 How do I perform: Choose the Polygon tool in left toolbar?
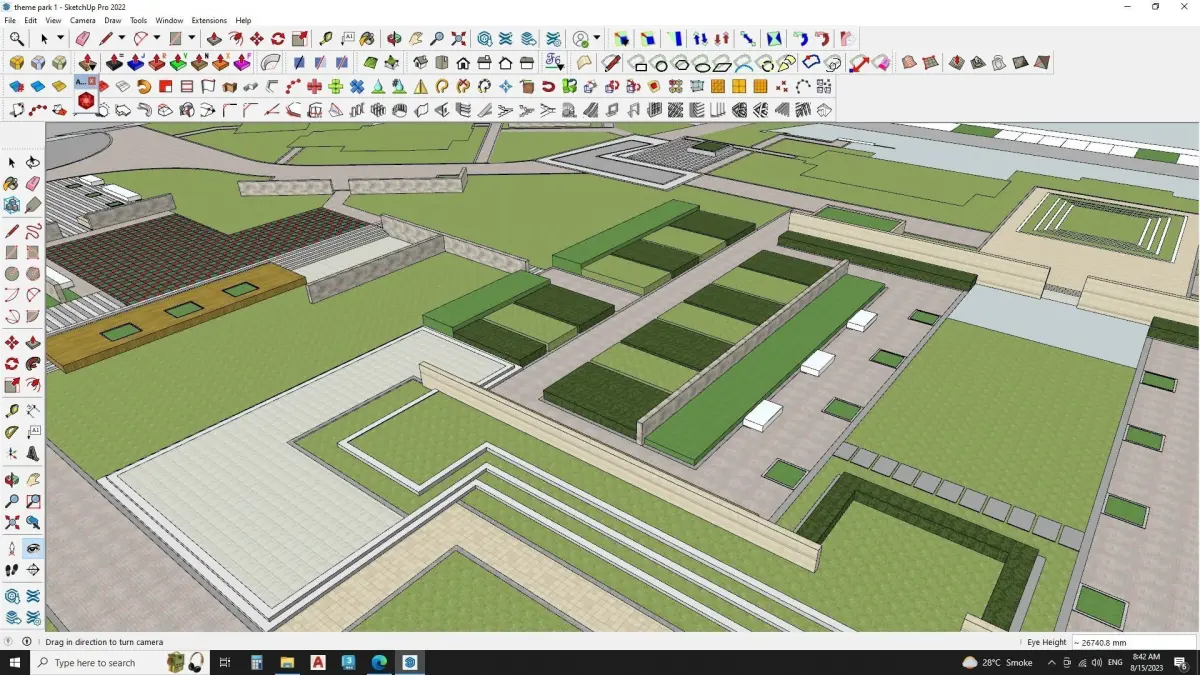click(x=33, y=273)
